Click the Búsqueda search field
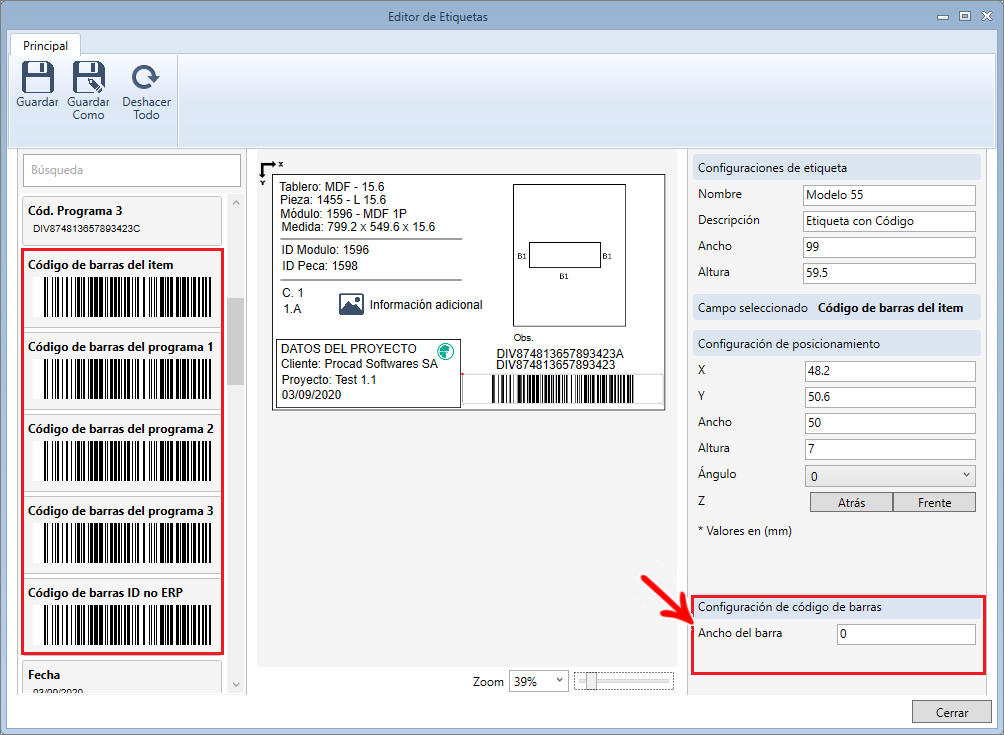The image size is (1004, 735). coord(132,170)
